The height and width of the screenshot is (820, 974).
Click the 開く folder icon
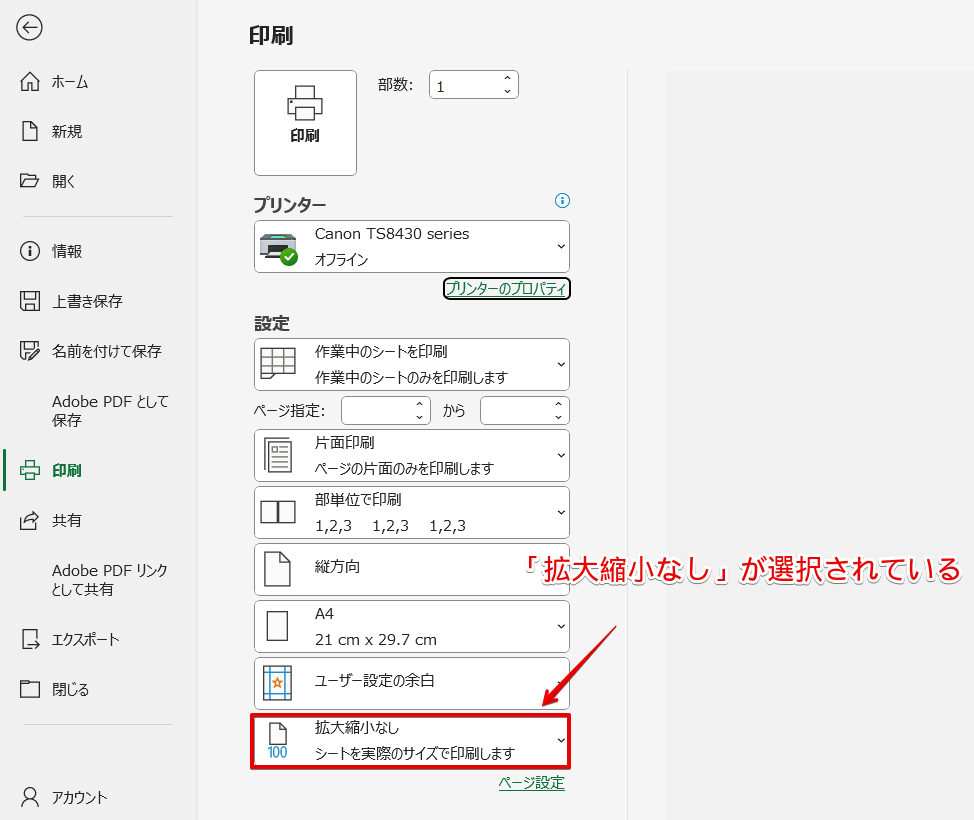(30, 180)
